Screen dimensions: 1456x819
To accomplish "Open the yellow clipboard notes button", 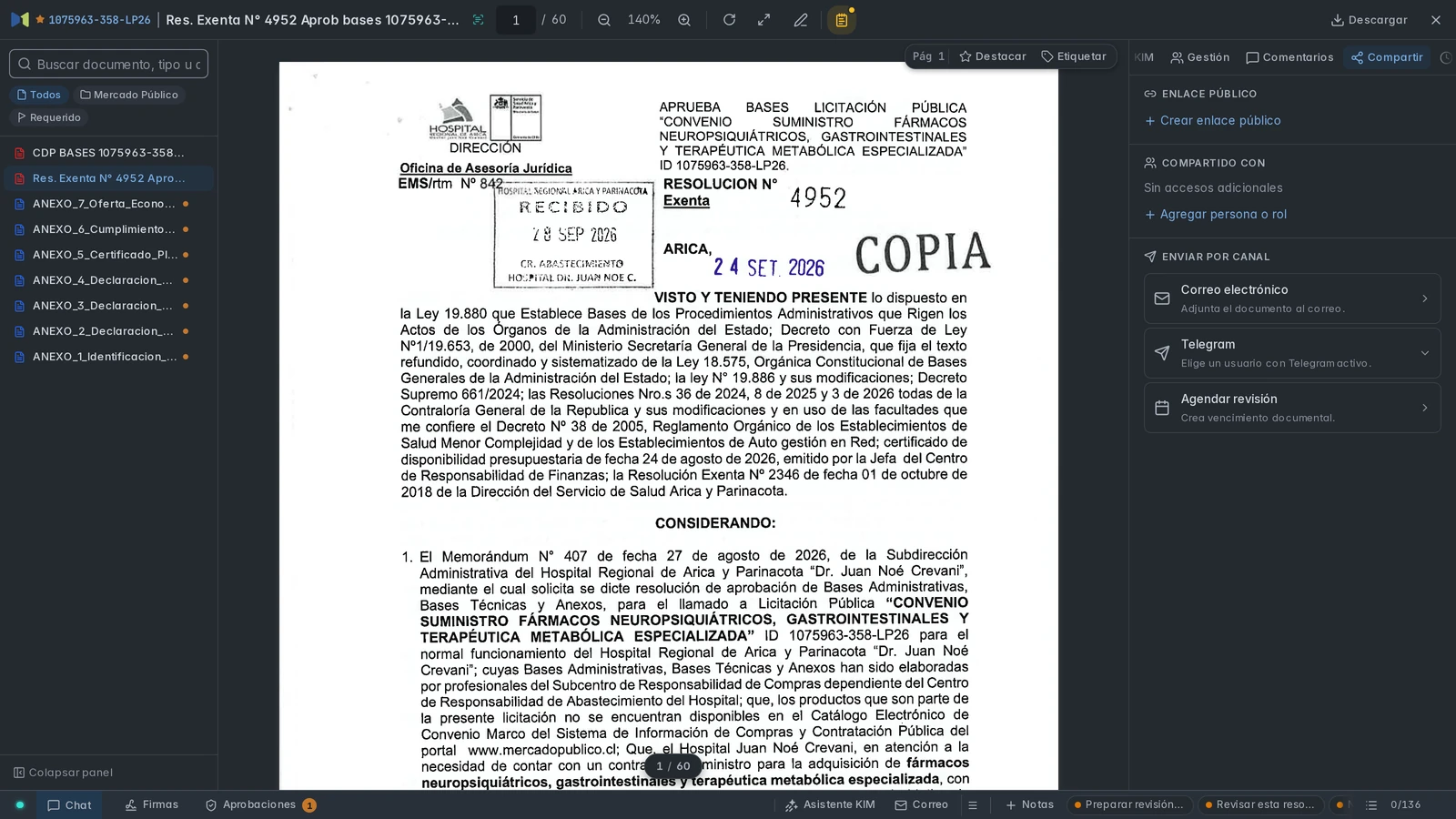I will pyautogui.click(x=842, y=20).
